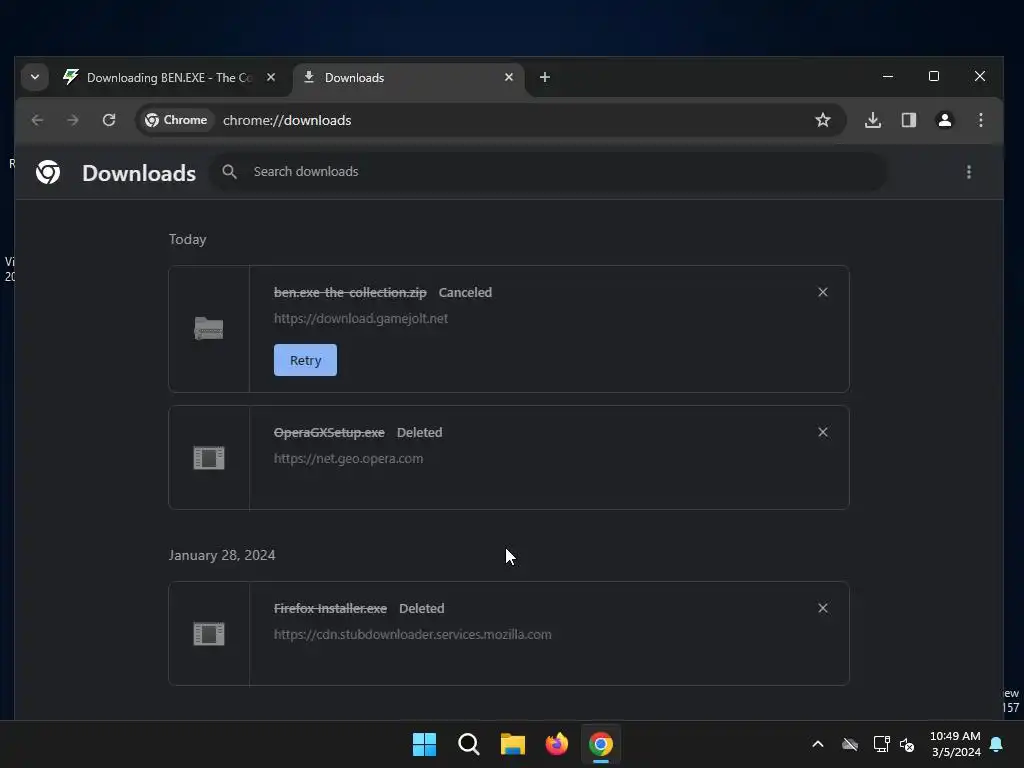Viewport: 1024px width, 768px height.
Task: Open the profile avatar menu
Action: [945, 120]
